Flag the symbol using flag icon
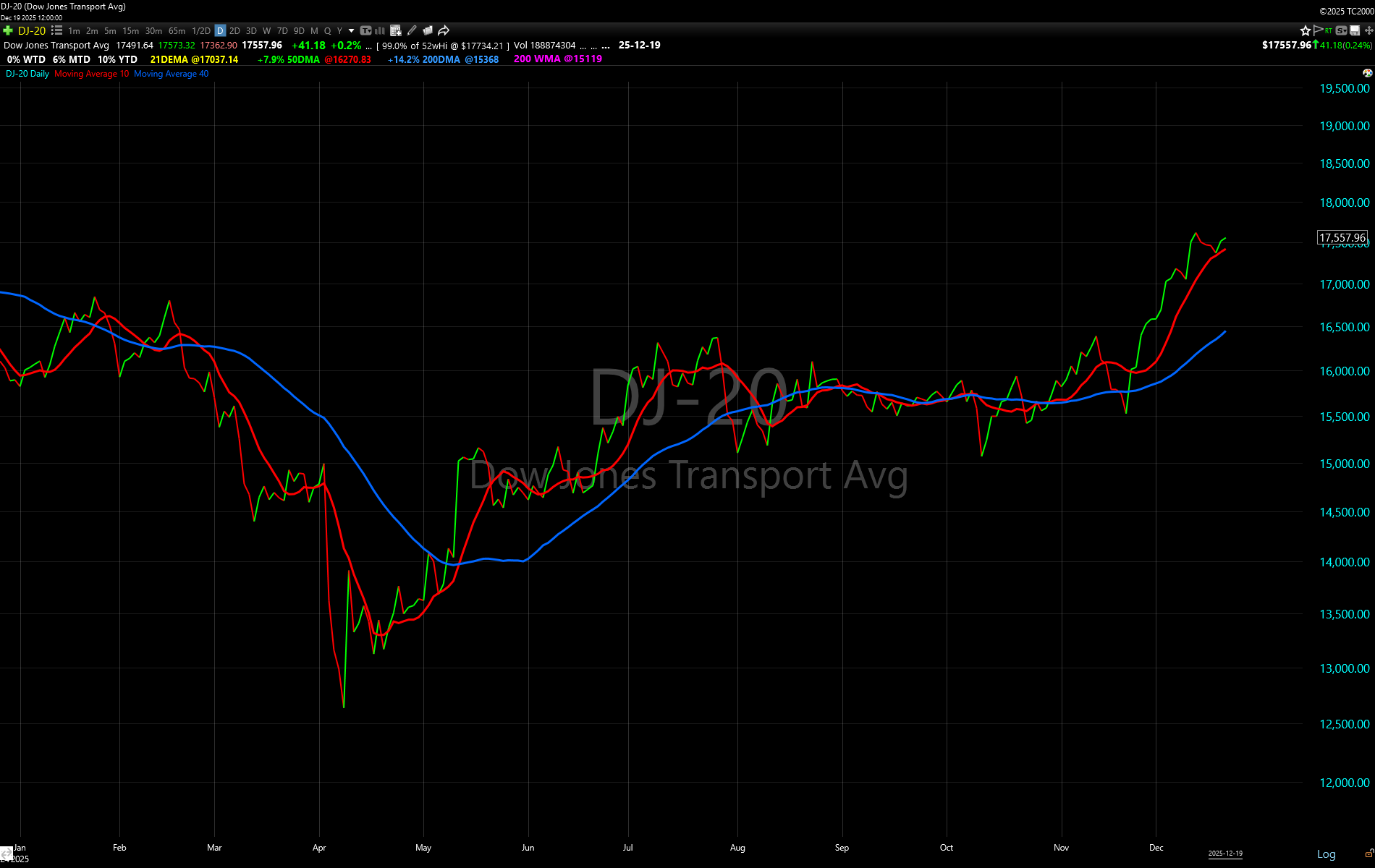 click(x=1318, y=30)
